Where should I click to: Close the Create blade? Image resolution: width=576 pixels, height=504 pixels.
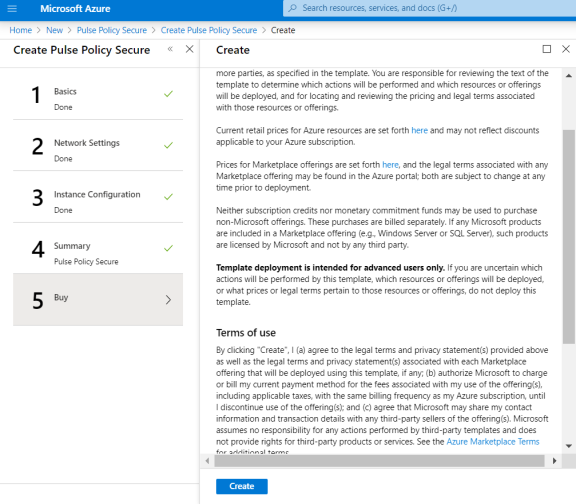tap(566, 49)
